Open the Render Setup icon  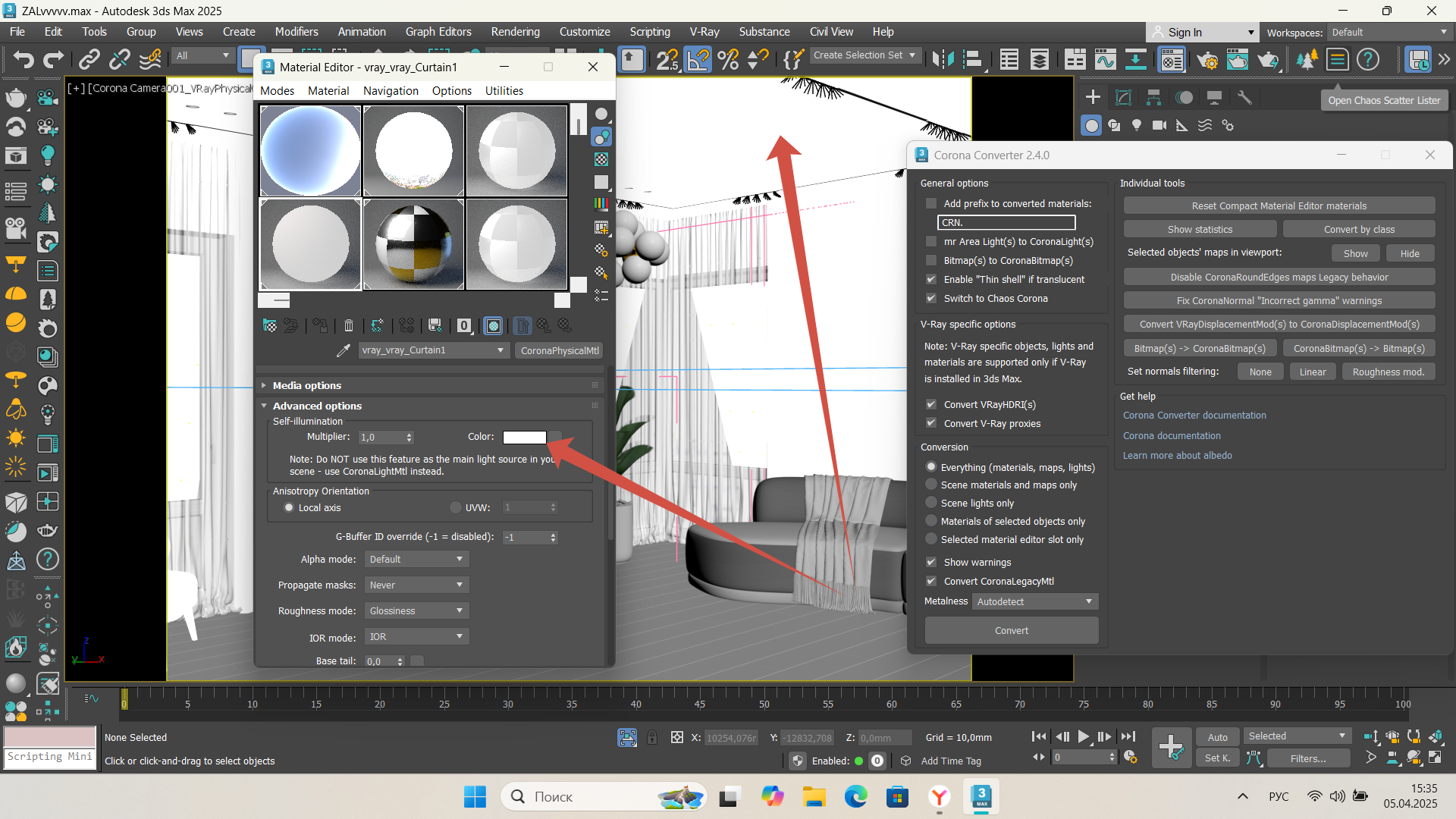click(1208, 59)
